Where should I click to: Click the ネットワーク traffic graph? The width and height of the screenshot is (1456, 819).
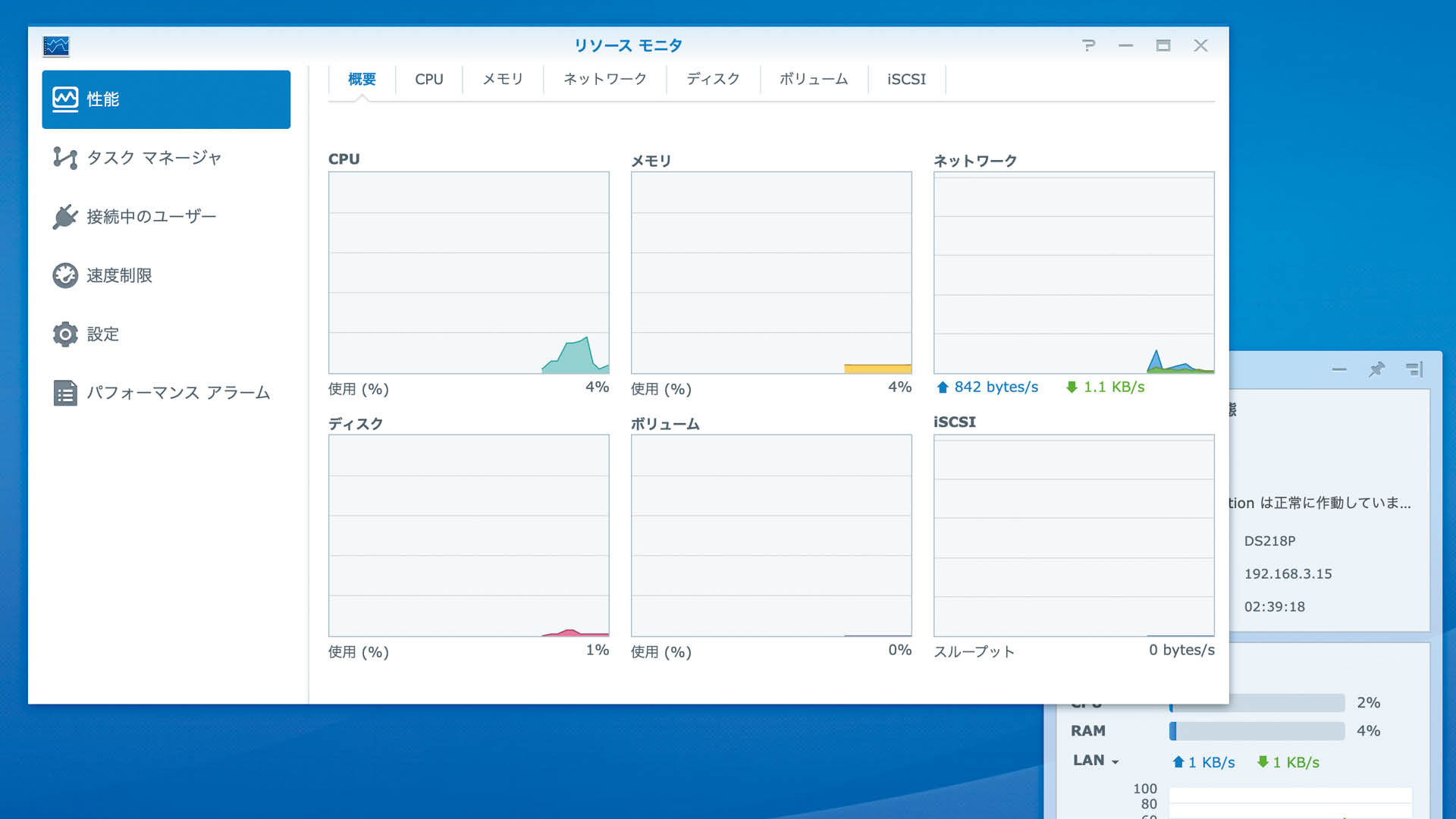click(x=1074, y=272)
